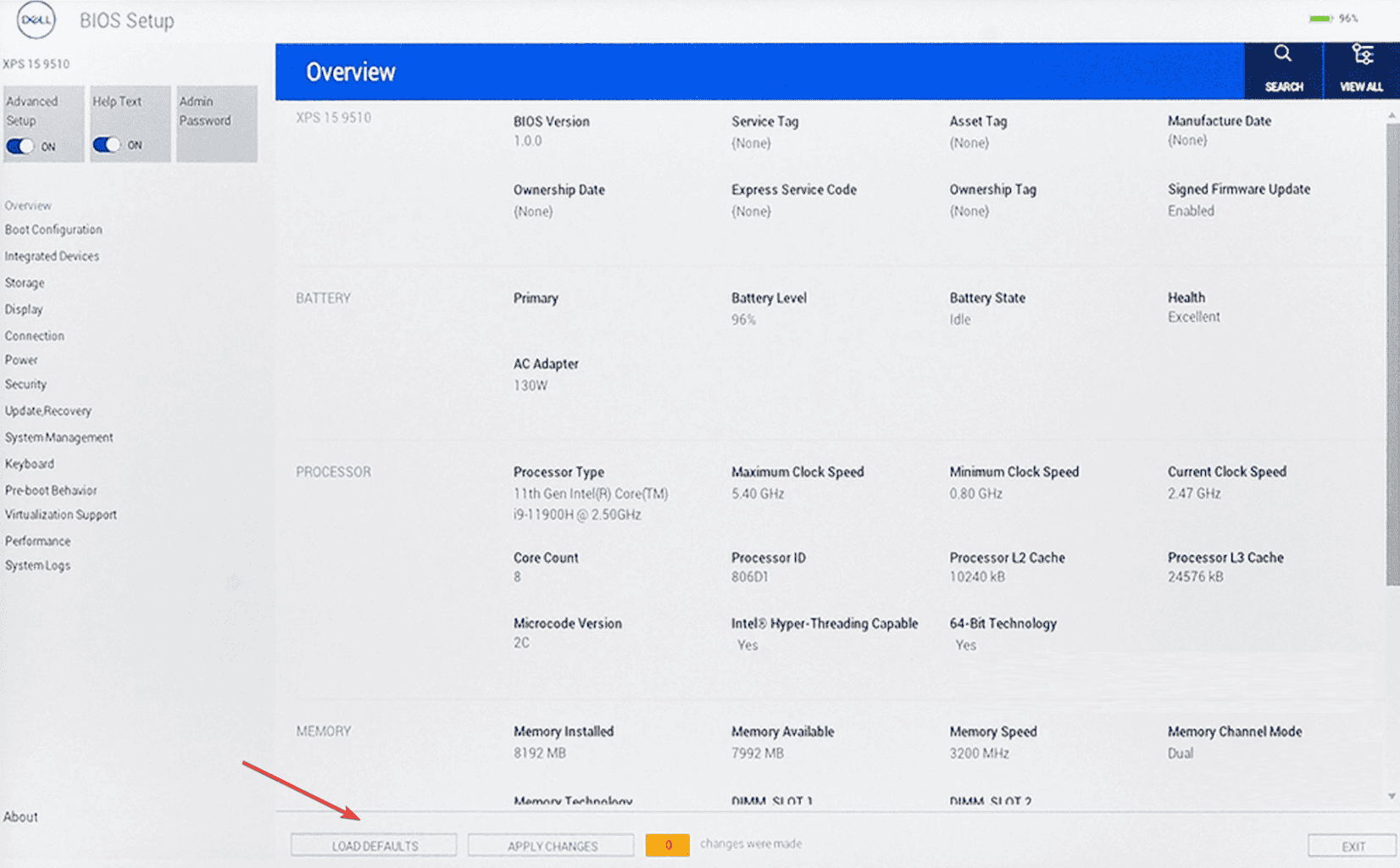Click the Memory Available 7992 MB value

[x=758, y=753]
